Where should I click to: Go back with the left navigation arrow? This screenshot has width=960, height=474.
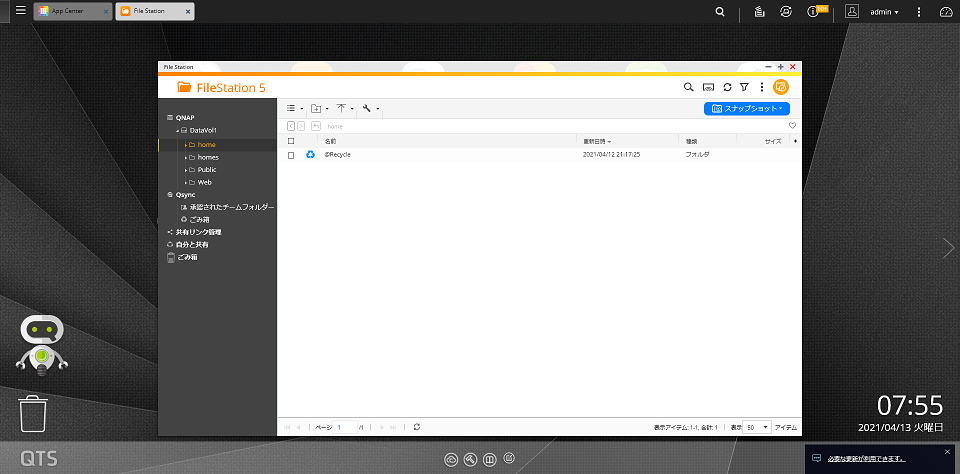pos(291,126)
